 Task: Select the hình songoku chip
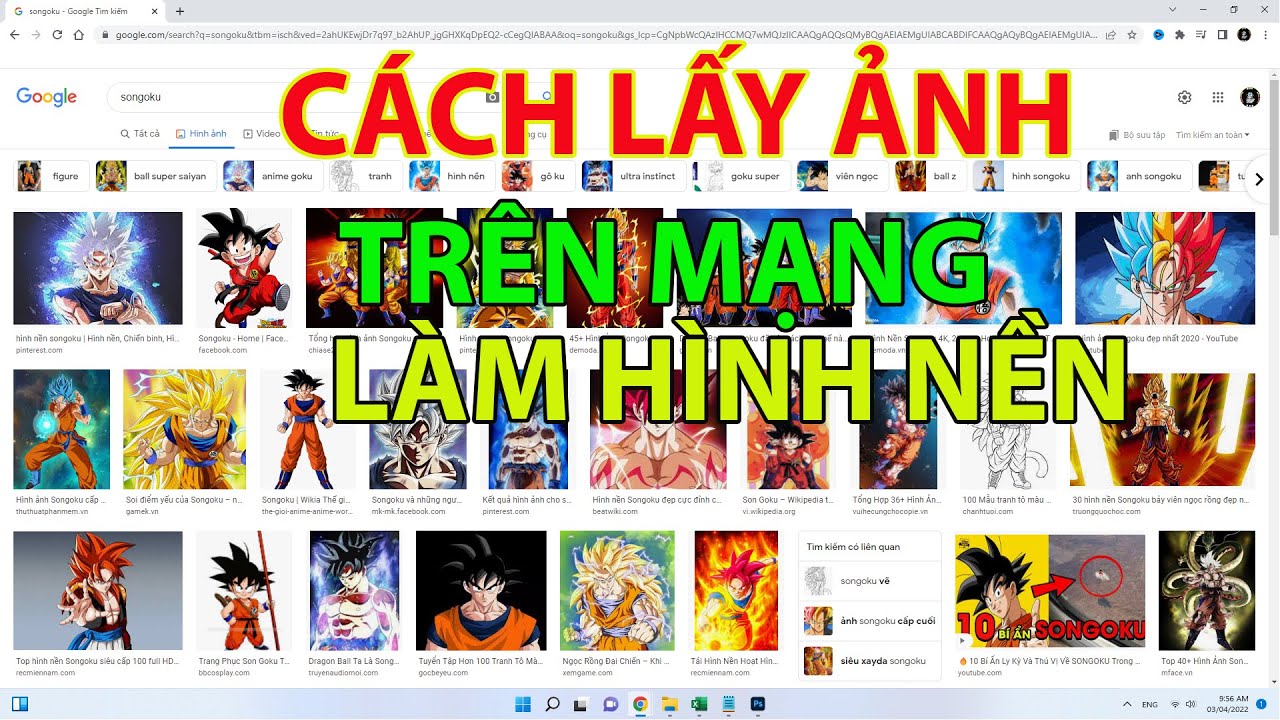point(1026,176)
